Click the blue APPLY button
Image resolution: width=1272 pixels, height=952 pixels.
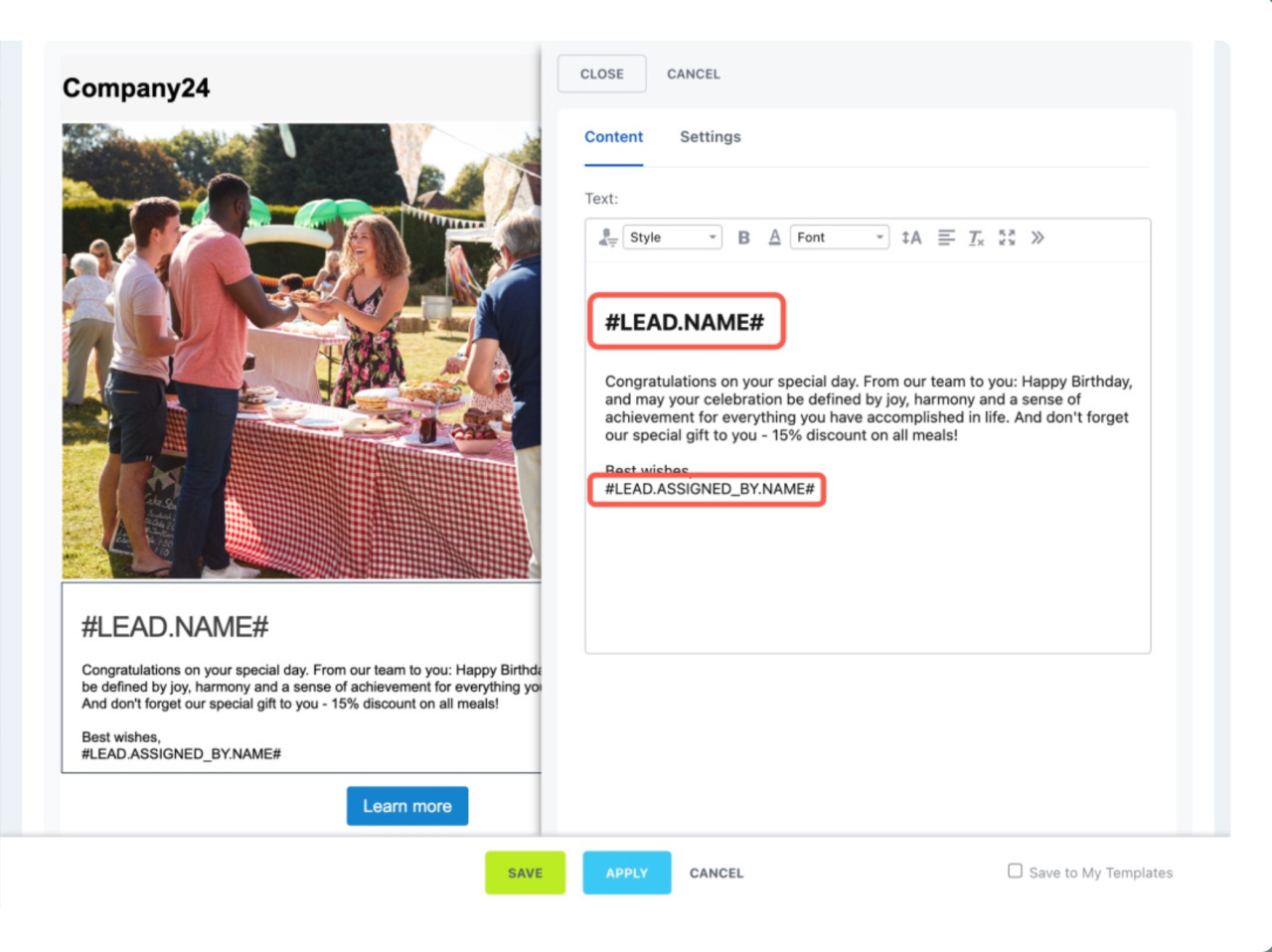(627, 873)
